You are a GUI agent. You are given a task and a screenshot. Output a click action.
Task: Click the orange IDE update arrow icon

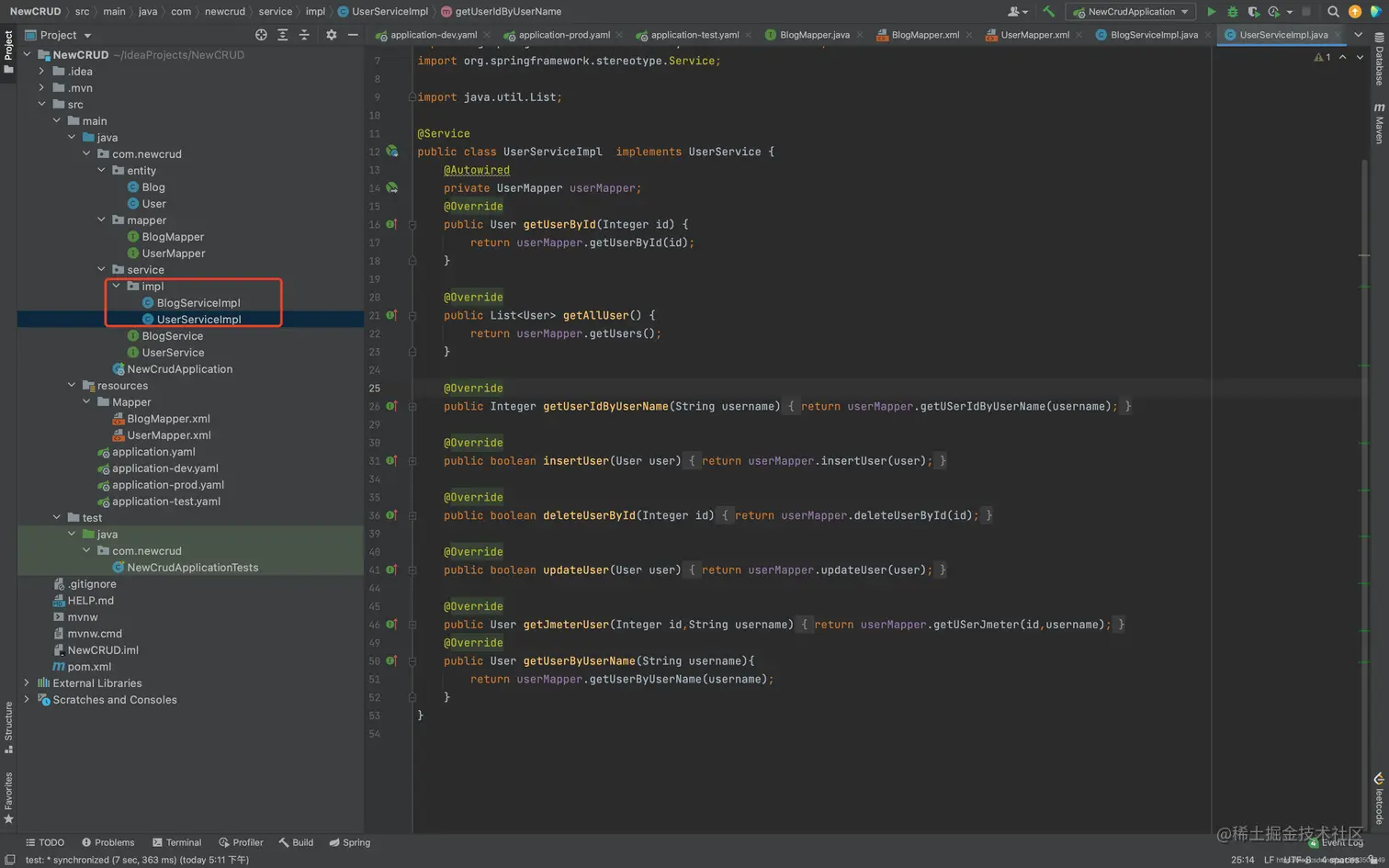[1354, 11]
